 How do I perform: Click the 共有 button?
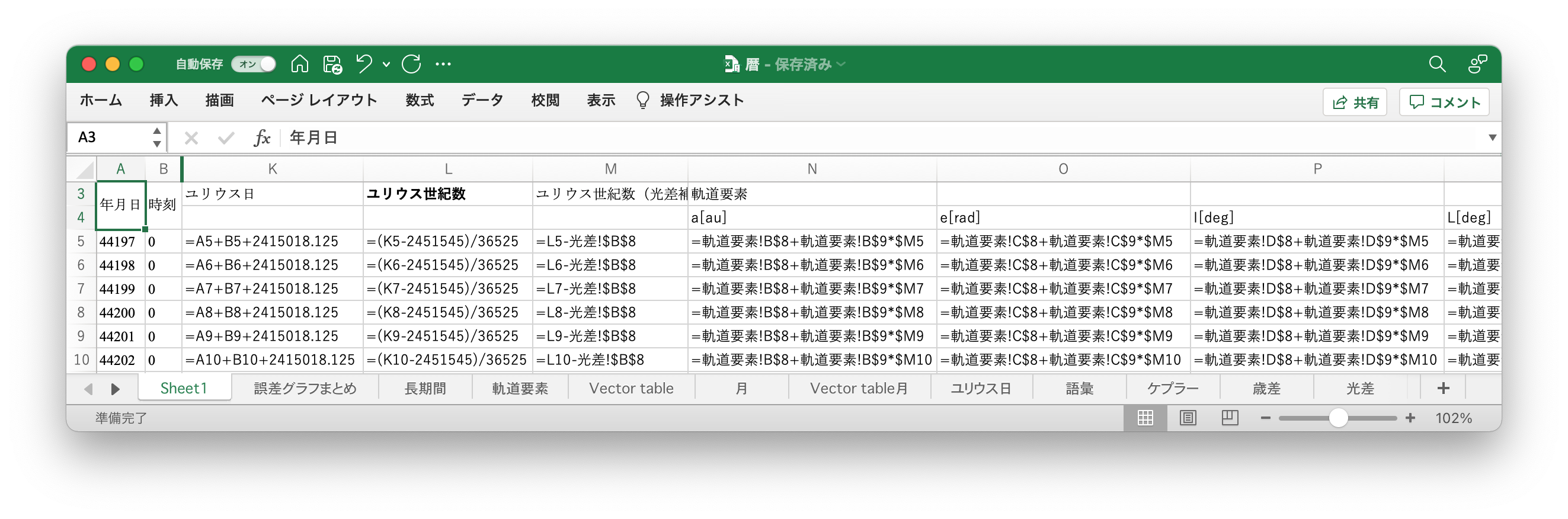[x=1354, y=102]
